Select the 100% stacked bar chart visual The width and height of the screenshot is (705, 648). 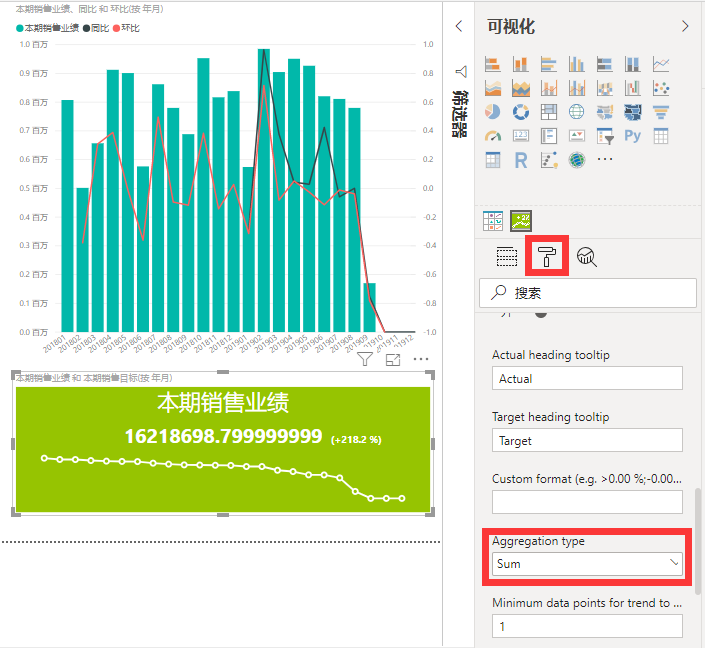tap(605, 64)
